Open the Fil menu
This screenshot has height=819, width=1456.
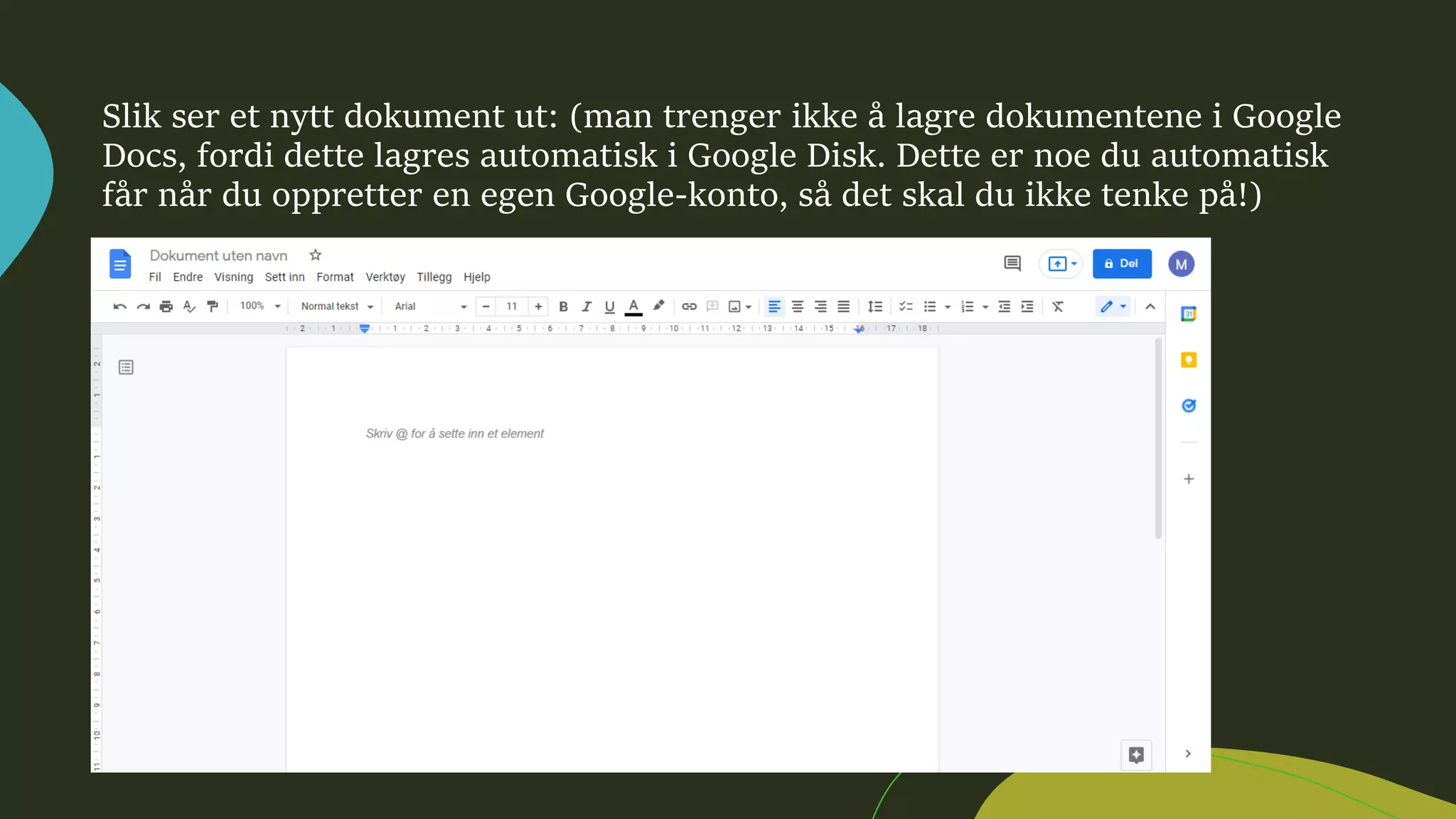155,277
